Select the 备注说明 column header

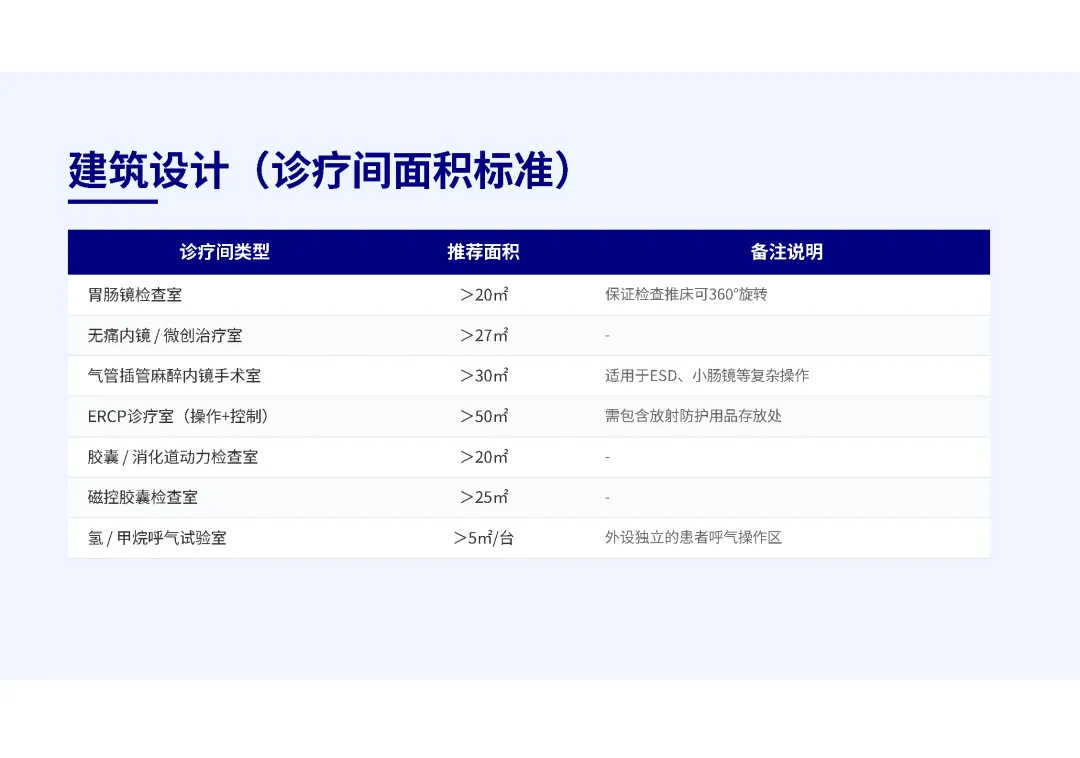click(x=787, y=252)
